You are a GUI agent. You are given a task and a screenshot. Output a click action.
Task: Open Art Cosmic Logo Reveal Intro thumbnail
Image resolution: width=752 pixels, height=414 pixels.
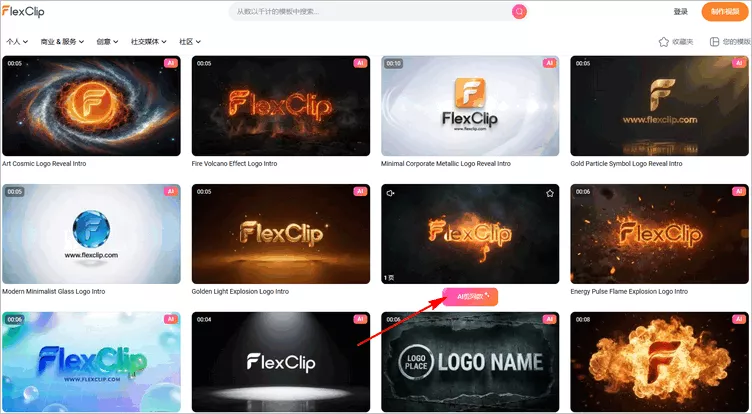click(x=91, y=106)
